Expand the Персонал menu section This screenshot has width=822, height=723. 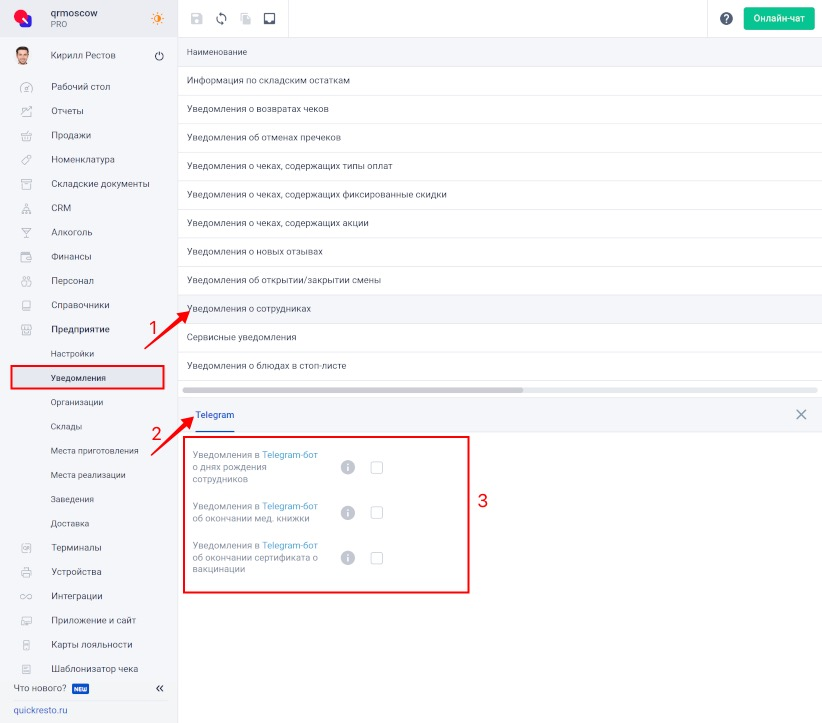pos(72,281)
